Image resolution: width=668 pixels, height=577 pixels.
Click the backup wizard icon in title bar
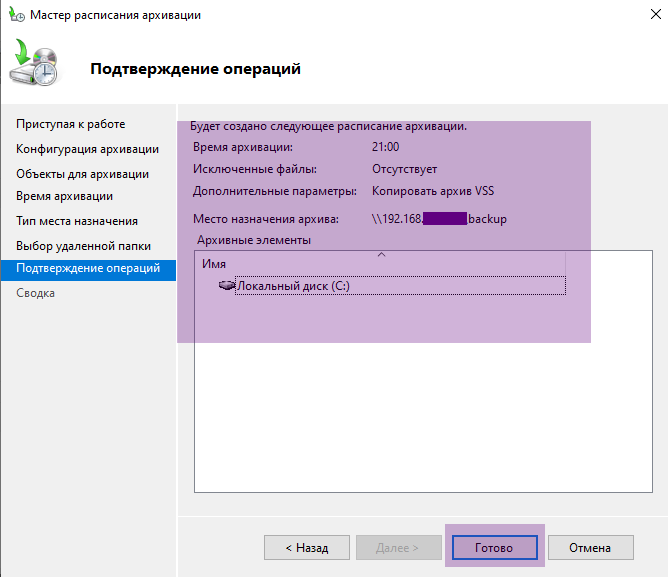pos(17,14)
